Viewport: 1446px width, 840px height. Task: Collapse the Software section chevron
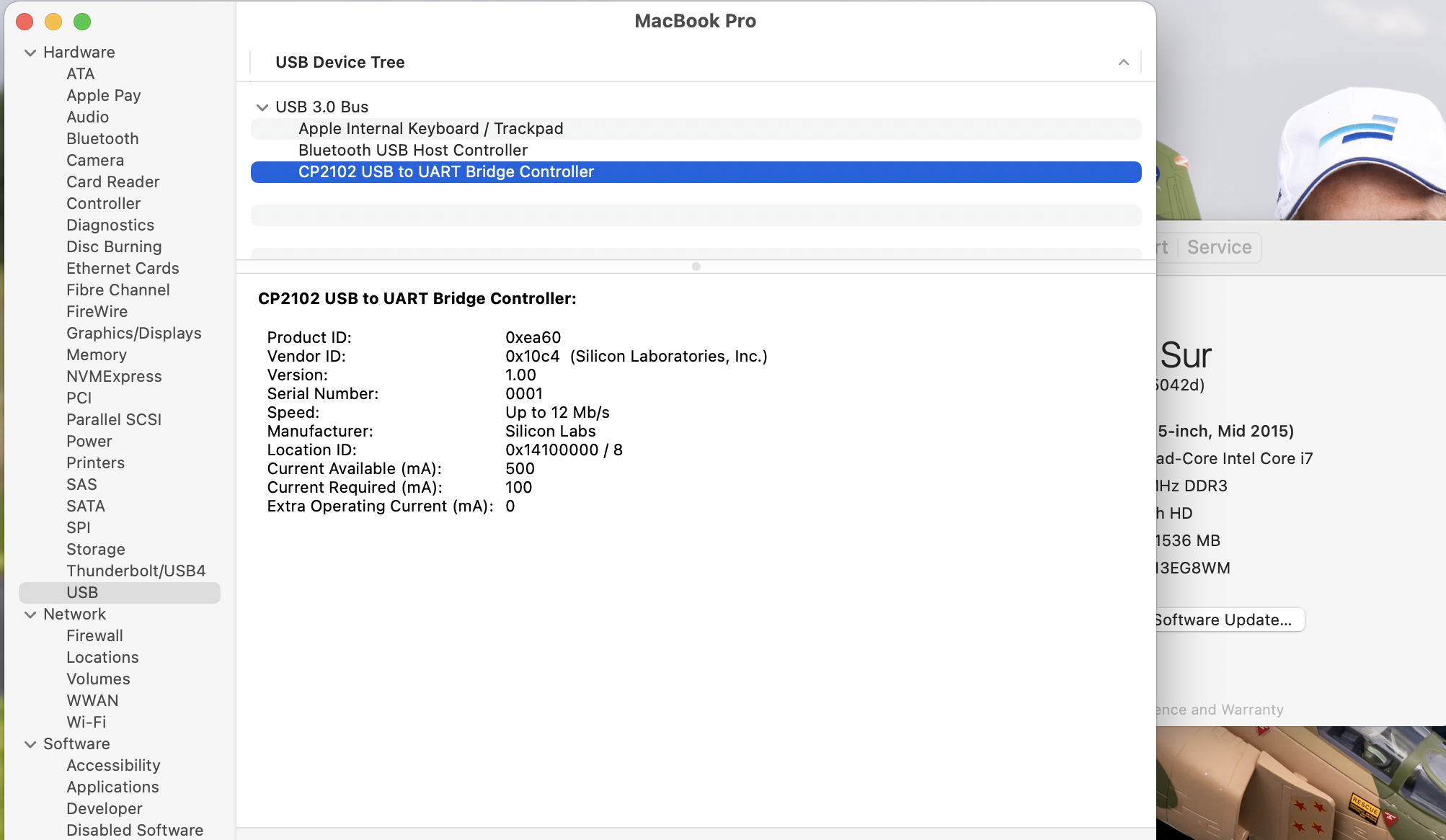30,744
